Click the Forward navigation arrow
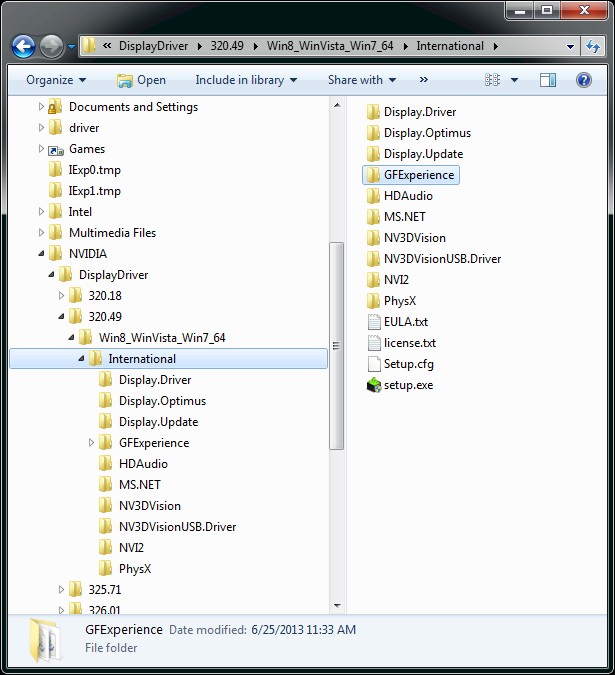 point(52,46)
